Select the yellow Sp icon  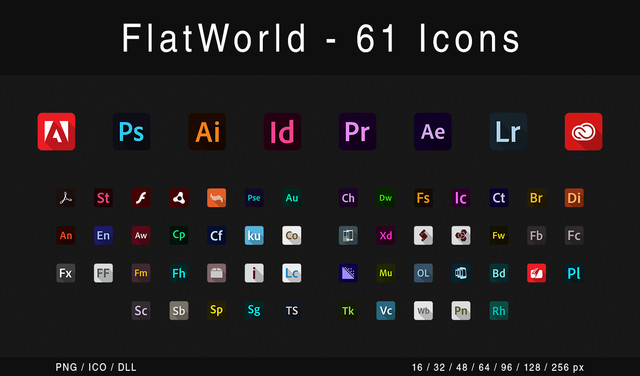[216, 310]
